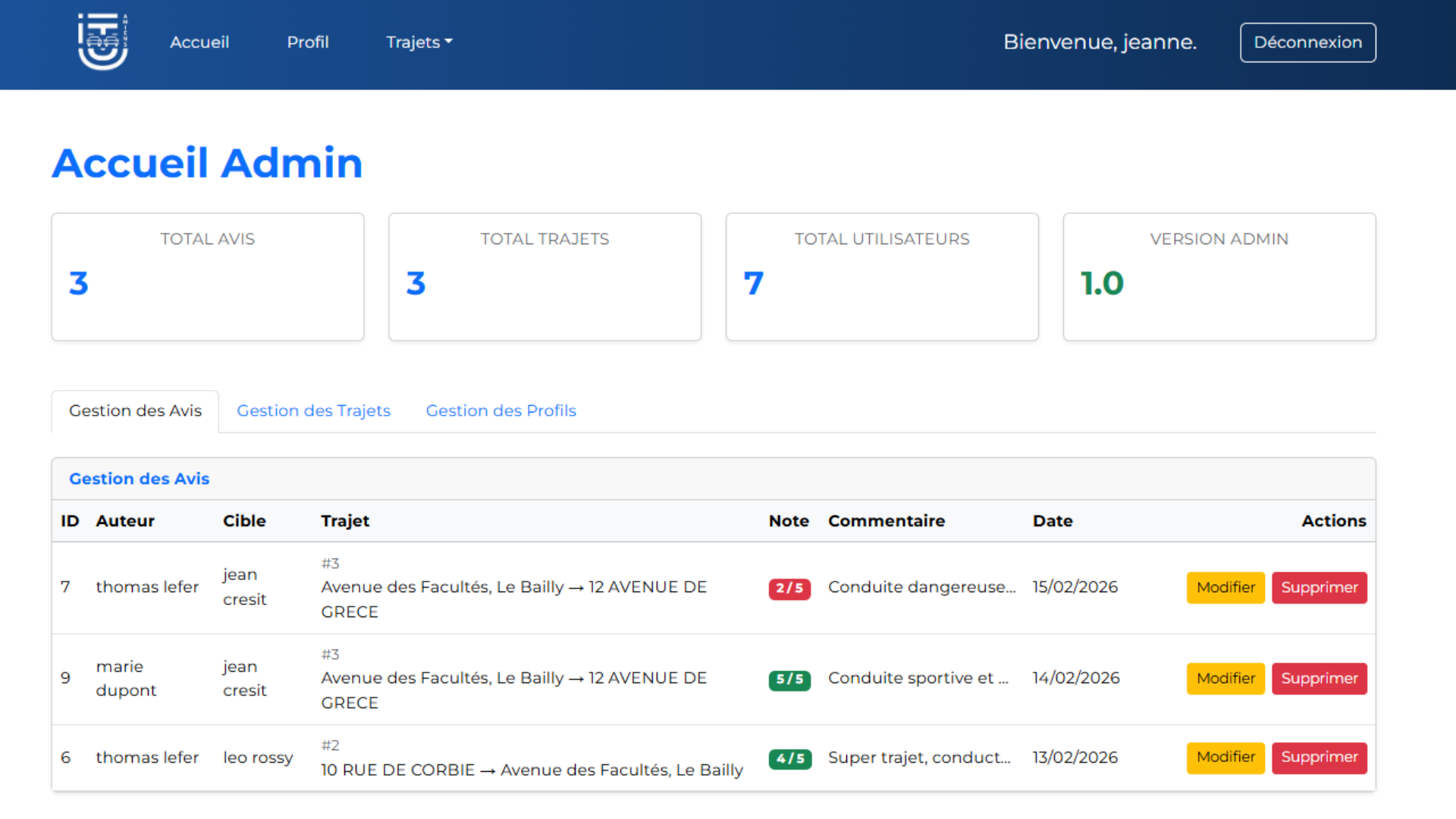Click the 'Accueil Admin' heading
Screen dimensions: 1456x819
pyautogui.click(x=207, y=163)
